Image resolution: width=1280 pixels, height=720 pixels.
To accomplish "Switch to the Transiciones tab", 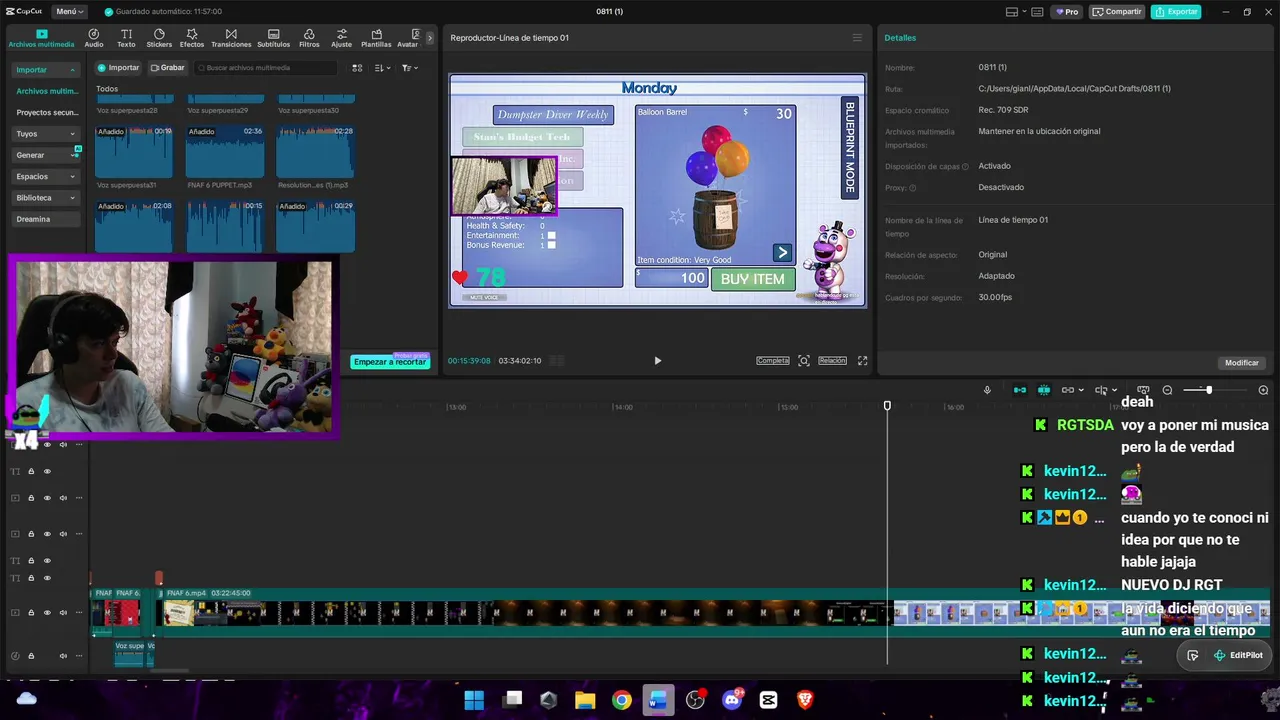I will (231, 38).
